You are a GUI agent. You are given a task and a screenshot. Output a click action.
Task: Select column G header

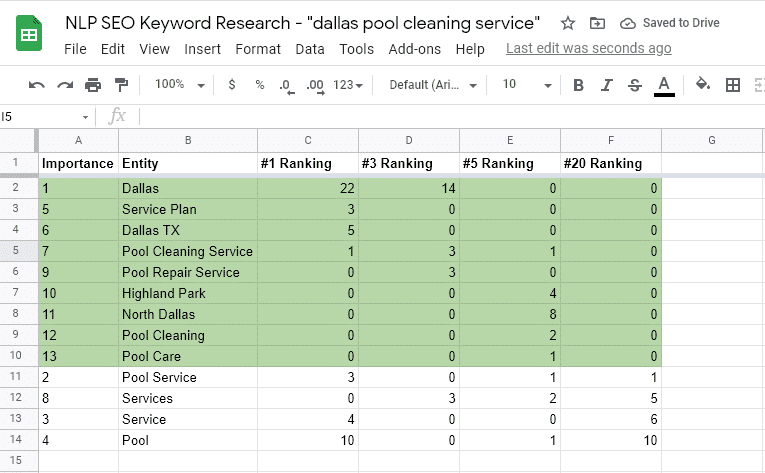pos(712,141)
